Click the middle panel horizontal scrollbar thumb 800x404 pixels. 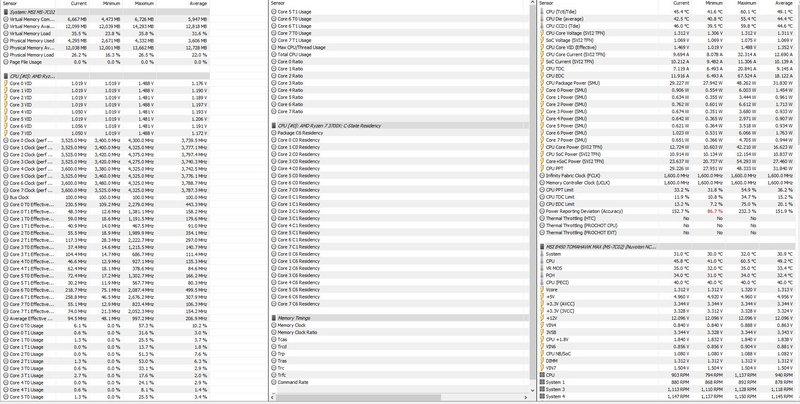(359, 397)
